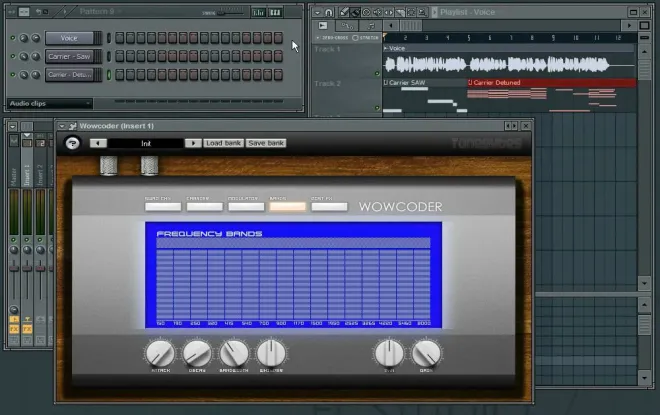Click the play clip icon below Playlist toolbar
Screen dimensions: 660x415
(323, 26)
